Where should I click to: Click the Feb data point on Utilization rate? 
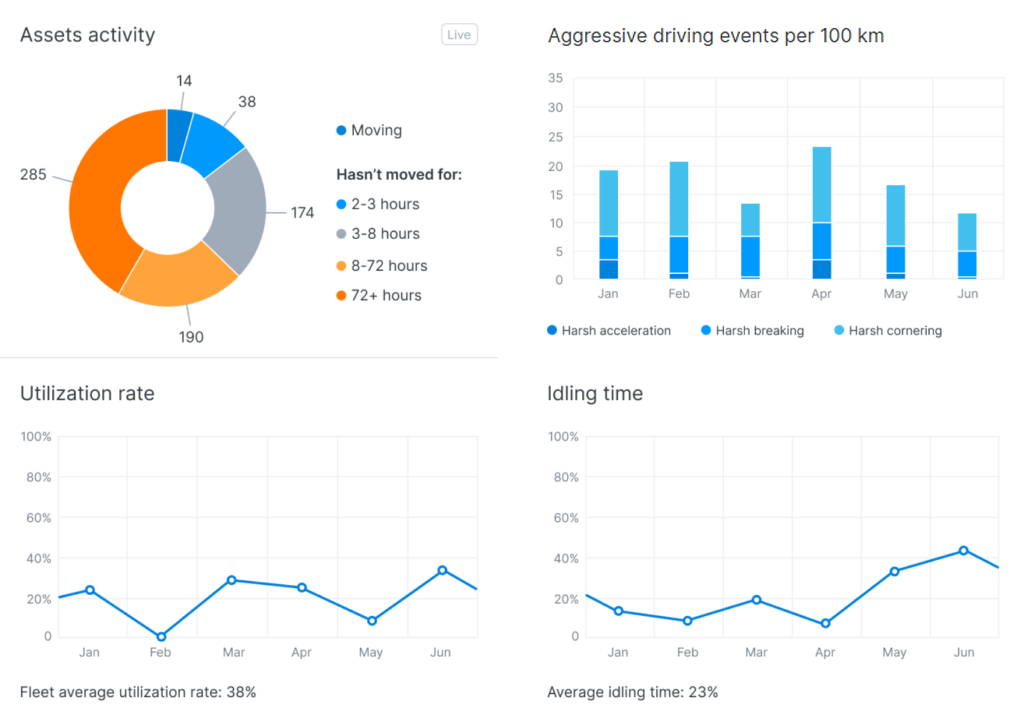161,636
